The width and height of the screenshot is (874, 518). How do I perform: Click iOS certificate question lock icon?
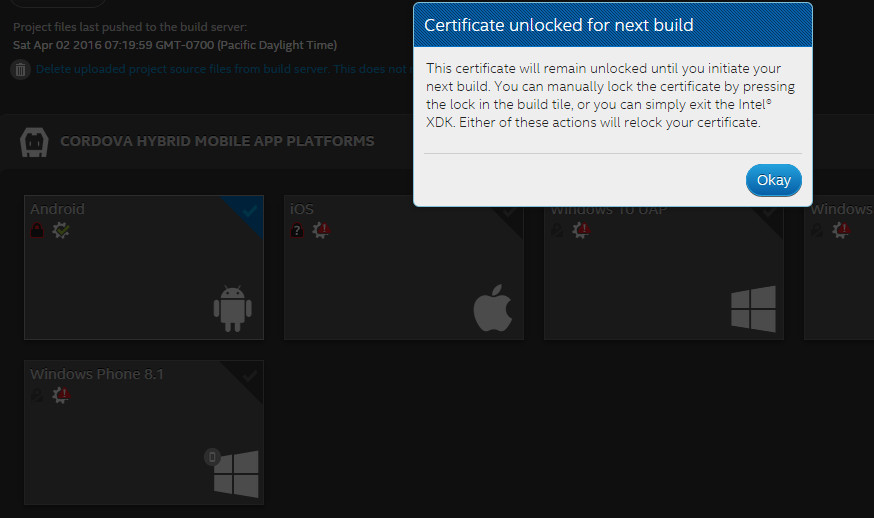click(x=297, y=230)
